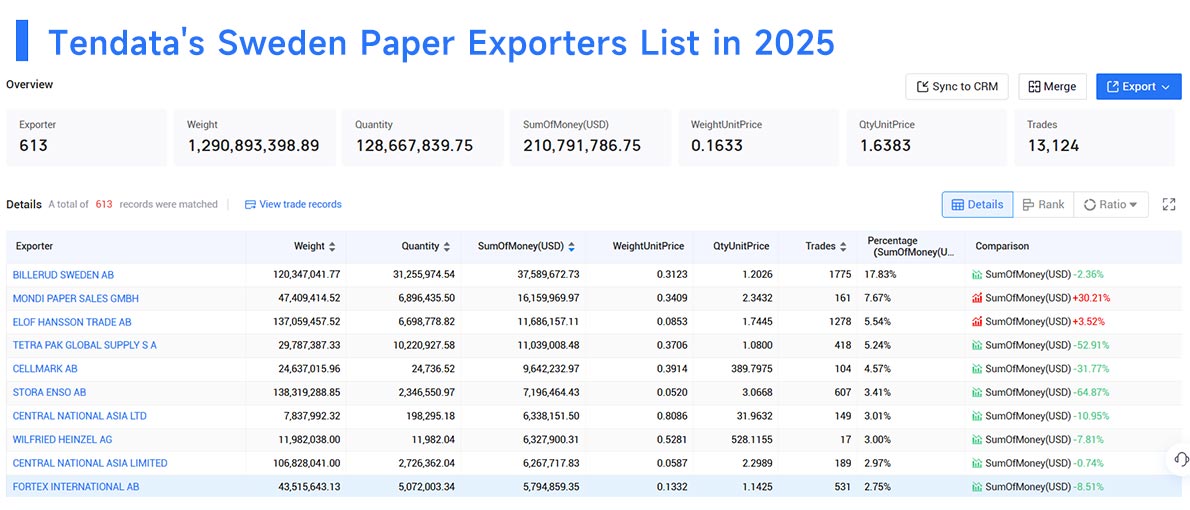Viewport: 1190px width, 510px height.
Task: Open TETRA PAK GLOBAL SUPPLY S A link
Action: 85,345
